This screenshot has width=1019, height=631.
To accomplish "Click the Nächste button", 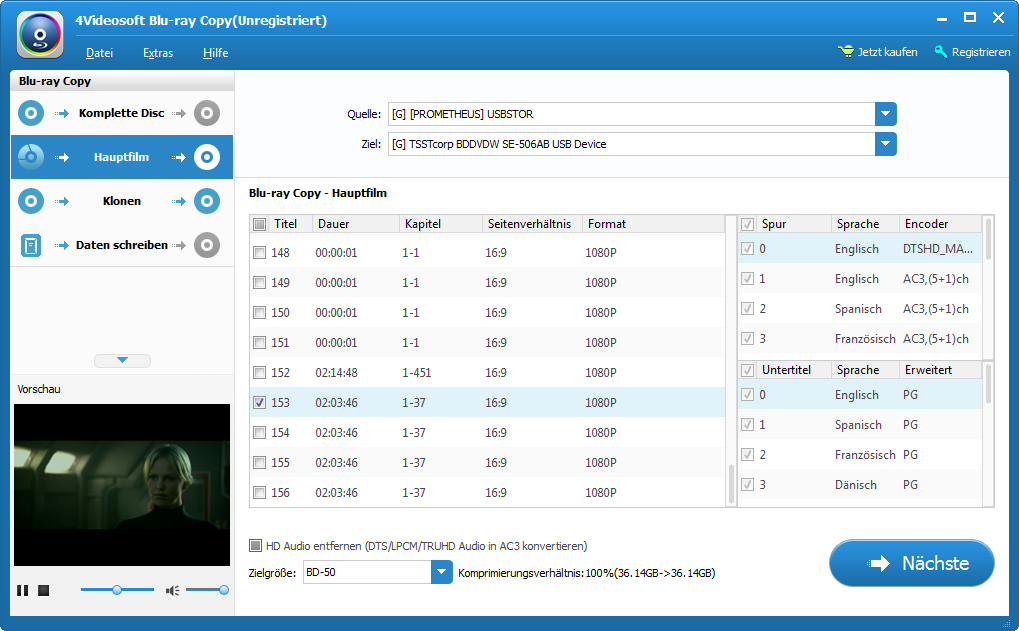I will [911, 563].
